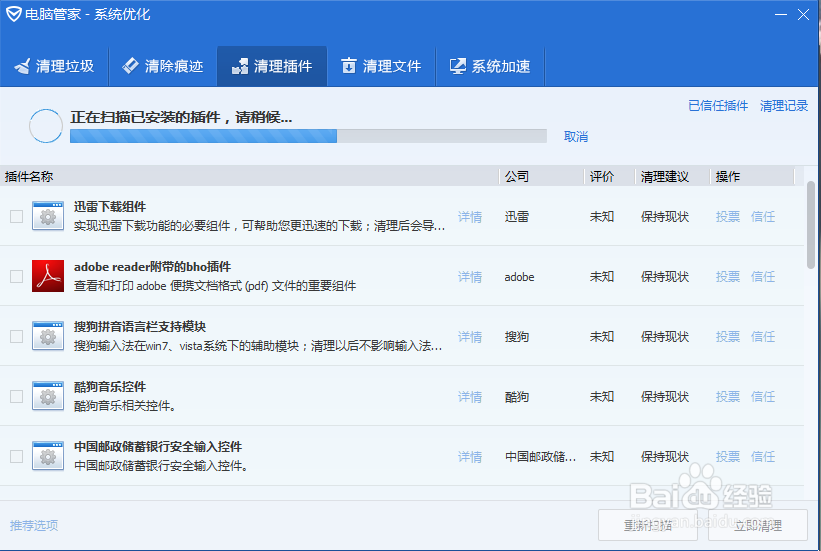Image resolution: width=821 pixels, height=551 pixels.
Task: Click the 电脑管家 shield logo icon
Action: point(14,14)
